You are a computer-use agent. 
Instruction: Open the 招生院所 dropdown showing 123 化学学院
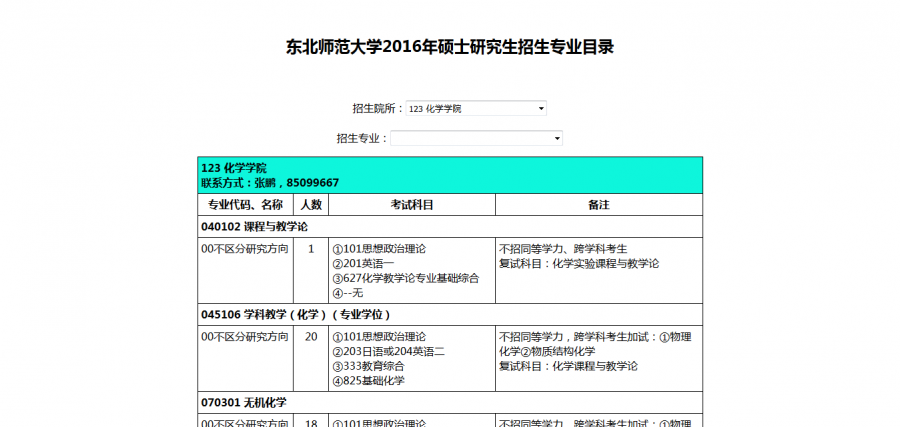(x=476, y=108)
